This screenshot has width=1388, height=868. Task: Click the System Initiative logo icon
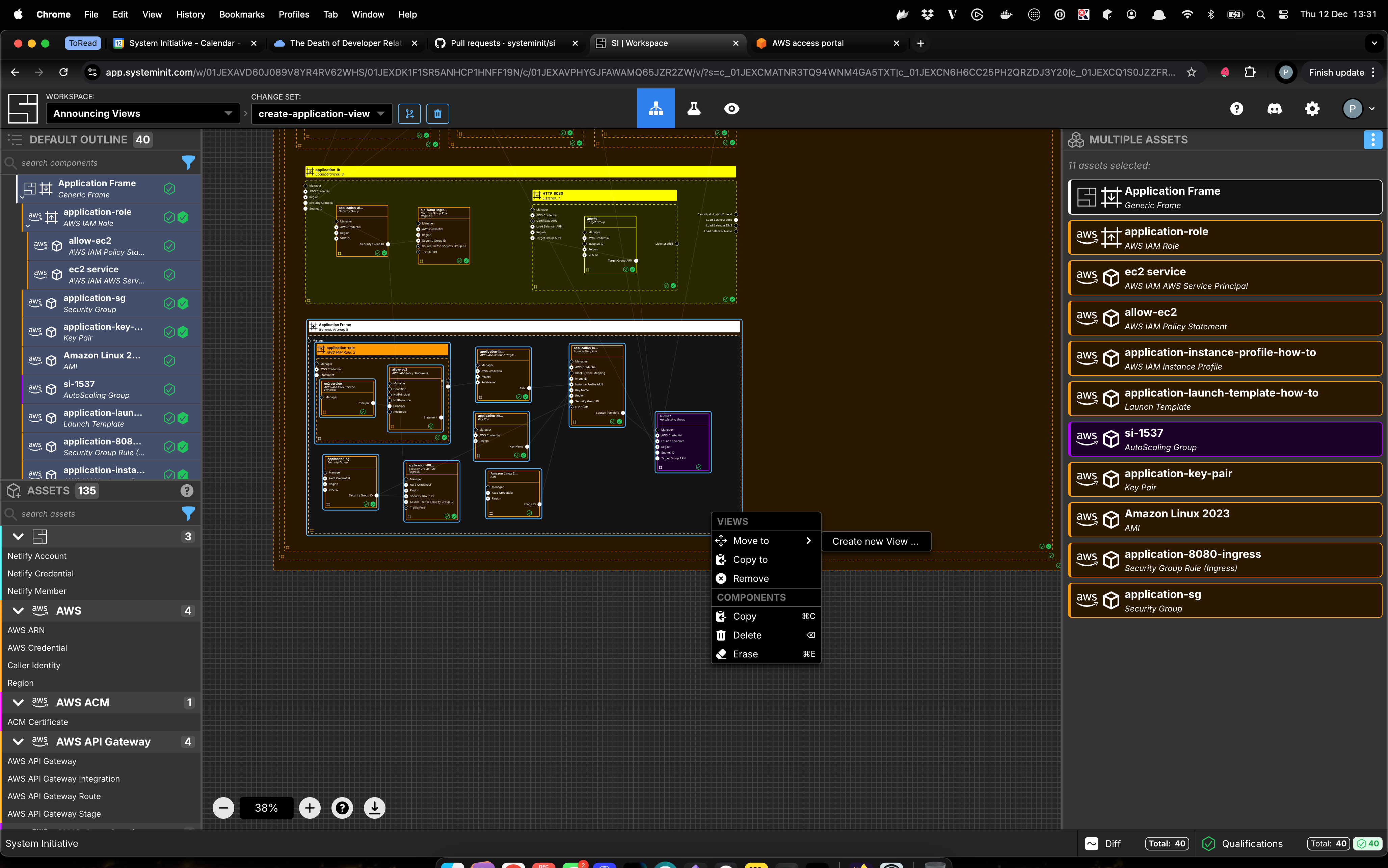coord(23,109)
